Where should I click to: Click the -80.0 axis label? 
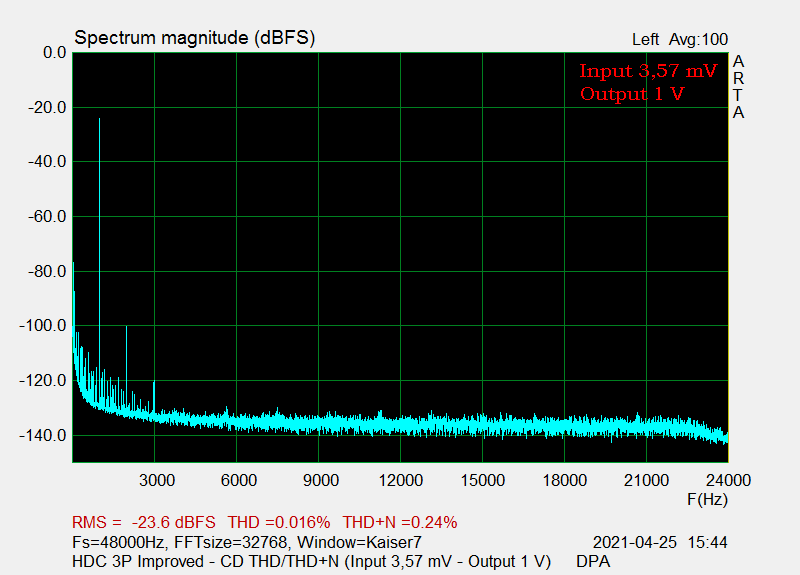point(47,271)
